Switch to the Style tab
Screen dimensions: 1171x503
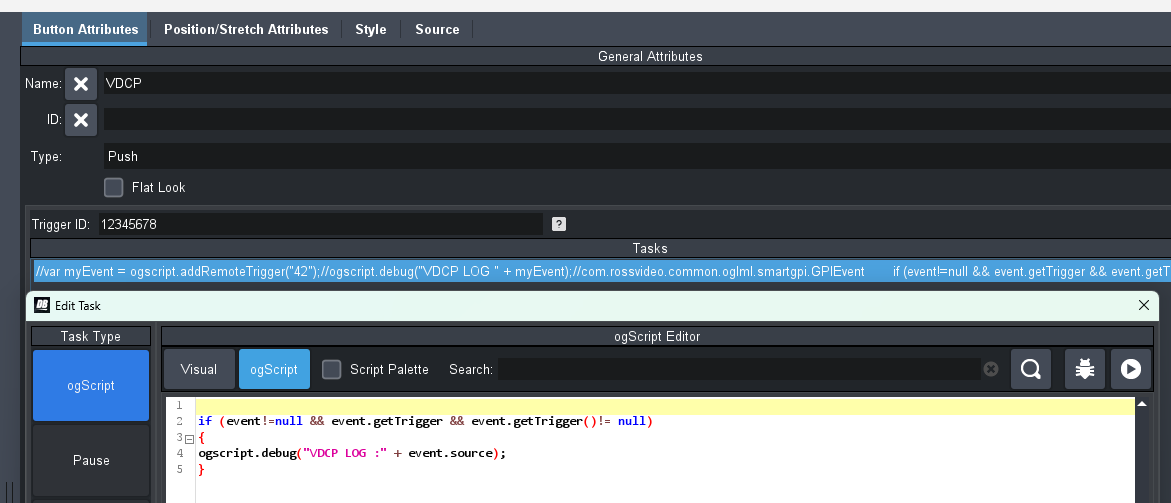point(370,29)
